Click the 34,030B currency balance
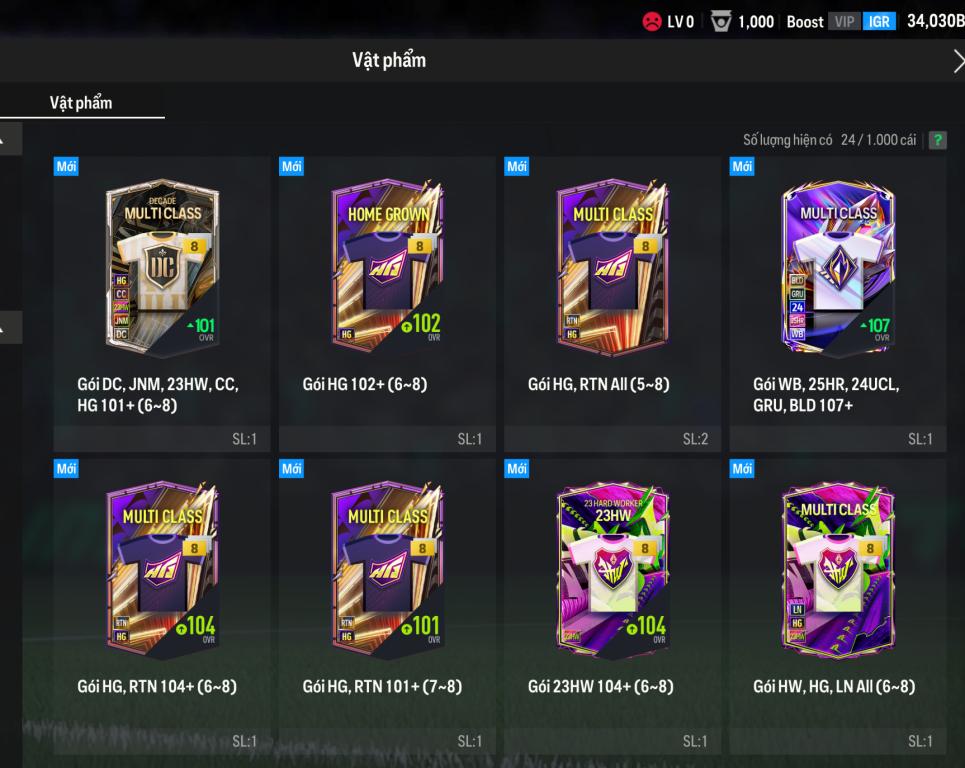The width and height of the screenshot is (965, 768). [x=935, y=21]
